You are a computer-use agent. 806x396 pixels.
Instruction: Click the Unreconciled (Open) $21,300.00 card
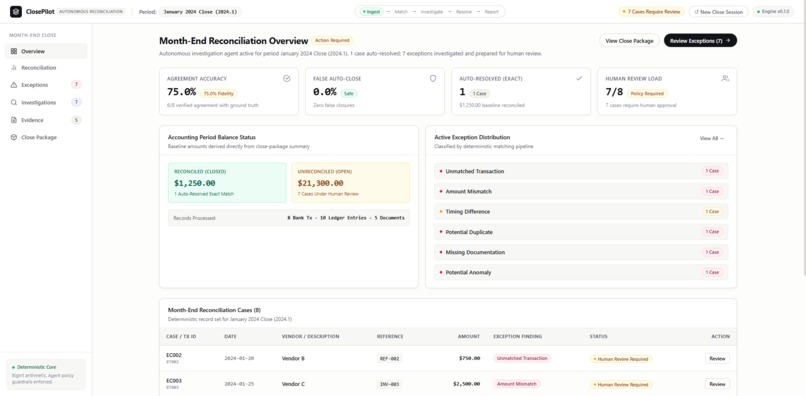click(x=351, y=183)
